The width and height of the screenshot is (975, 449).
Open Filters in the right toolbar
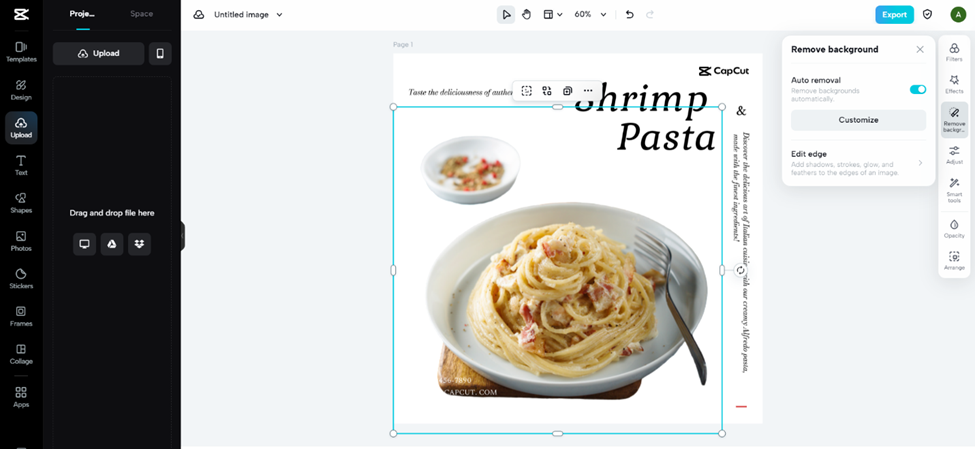click(954, 52)
